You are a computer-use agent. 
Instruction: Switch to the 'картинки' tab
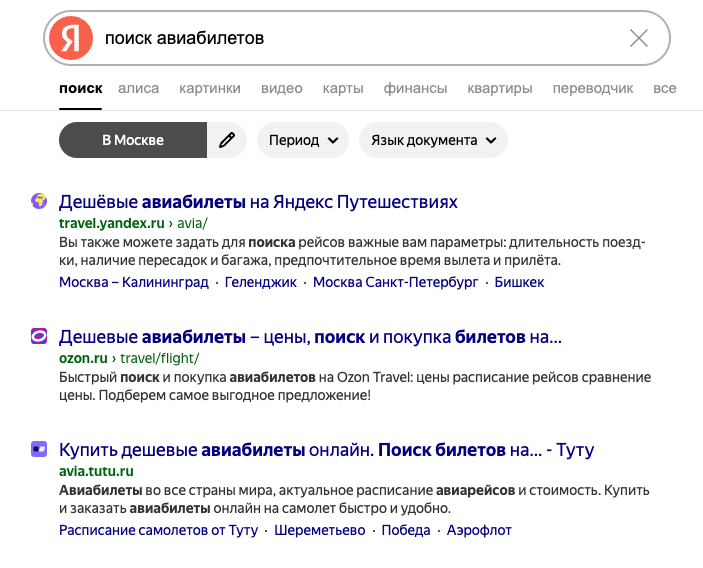(x=210, y=88)
